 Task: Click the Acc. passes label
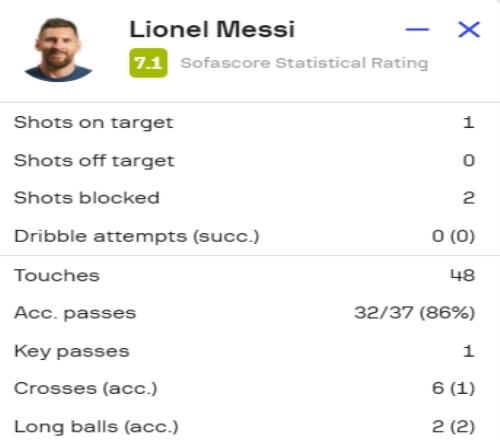point(75,313)
